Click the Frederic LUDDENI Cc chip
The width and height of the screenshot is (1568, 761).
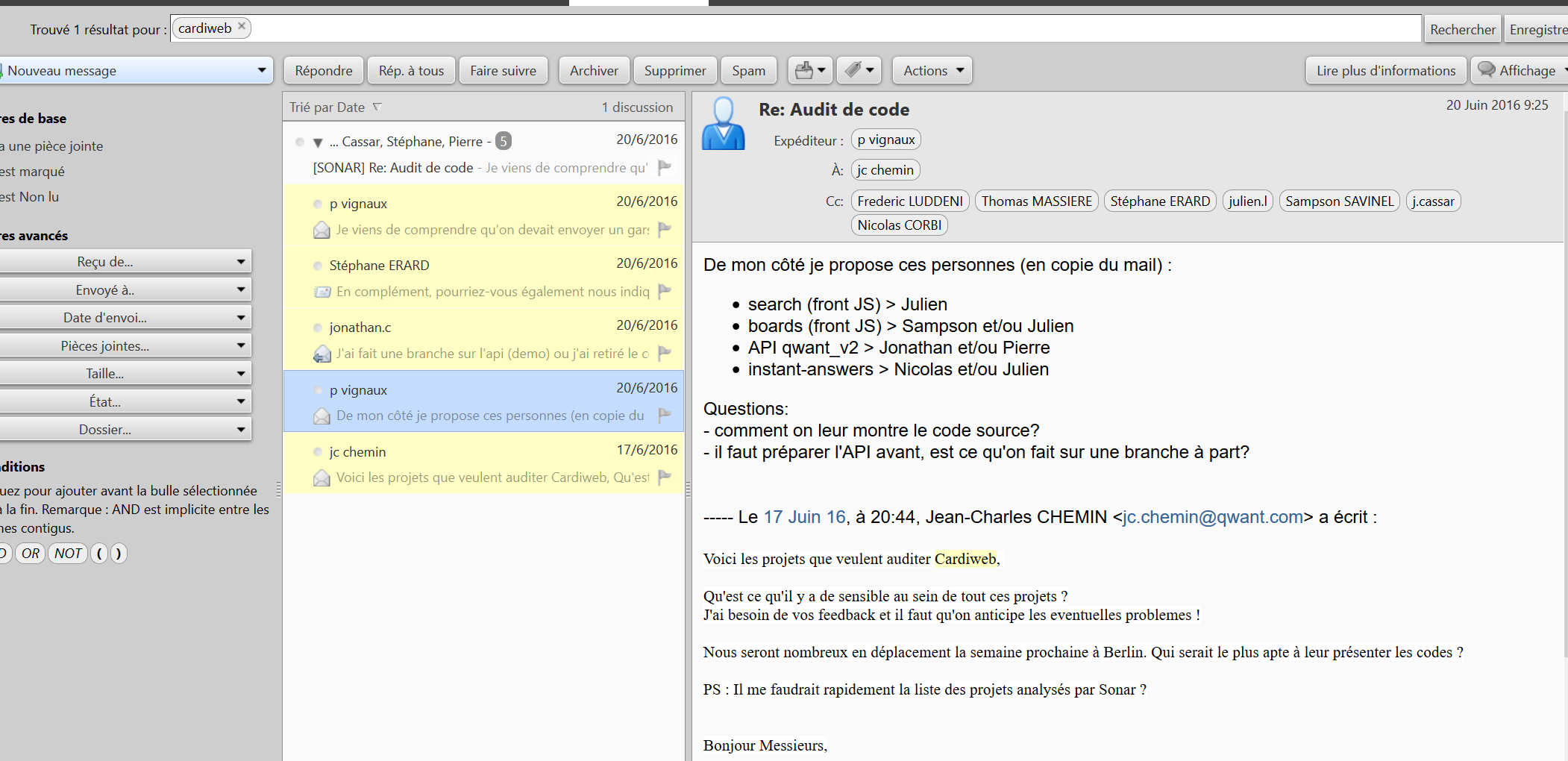click(x=910, y=201)
